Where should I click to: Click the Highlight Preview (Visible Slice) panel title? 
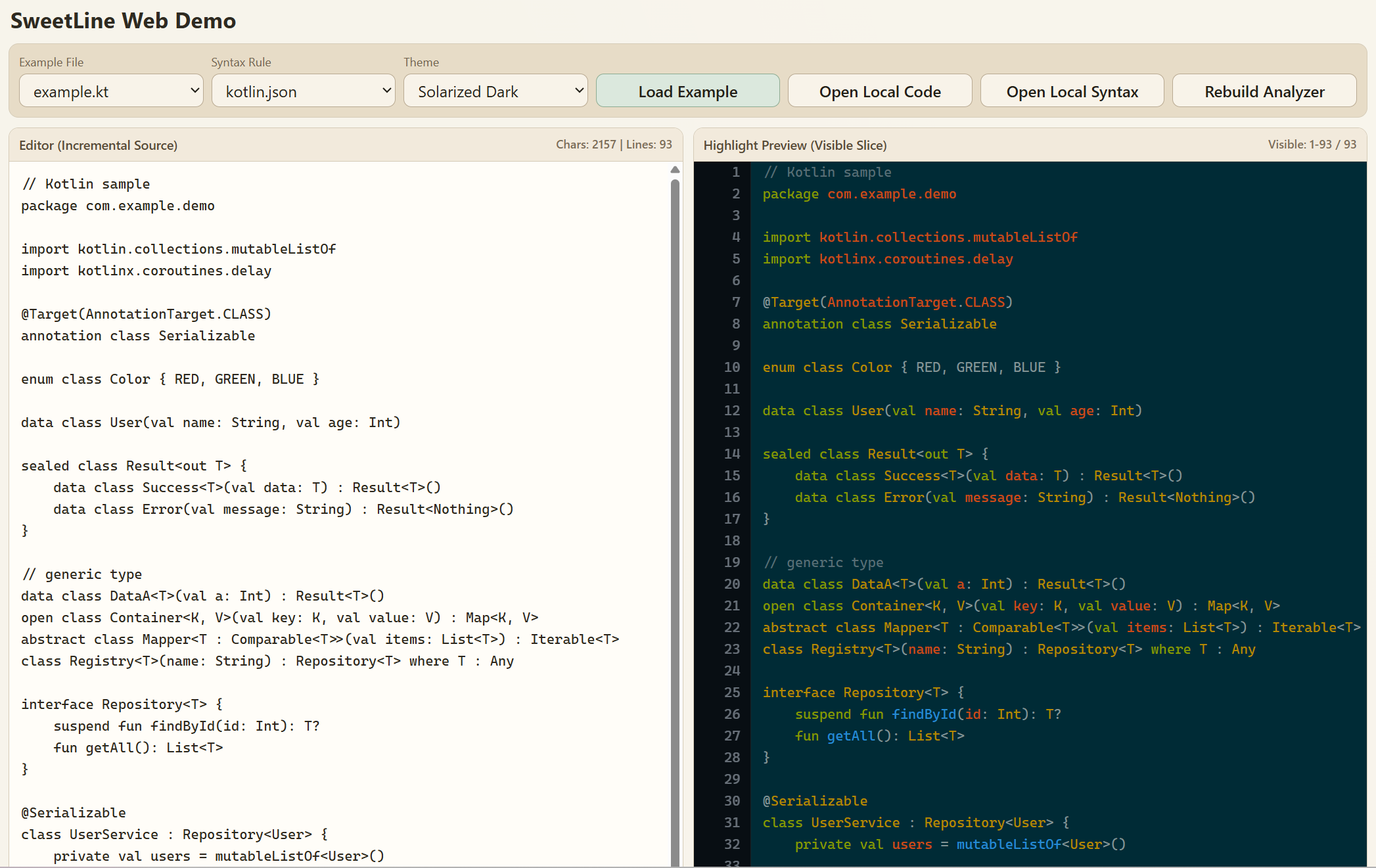pyautogui.click(x=795, y=145)
